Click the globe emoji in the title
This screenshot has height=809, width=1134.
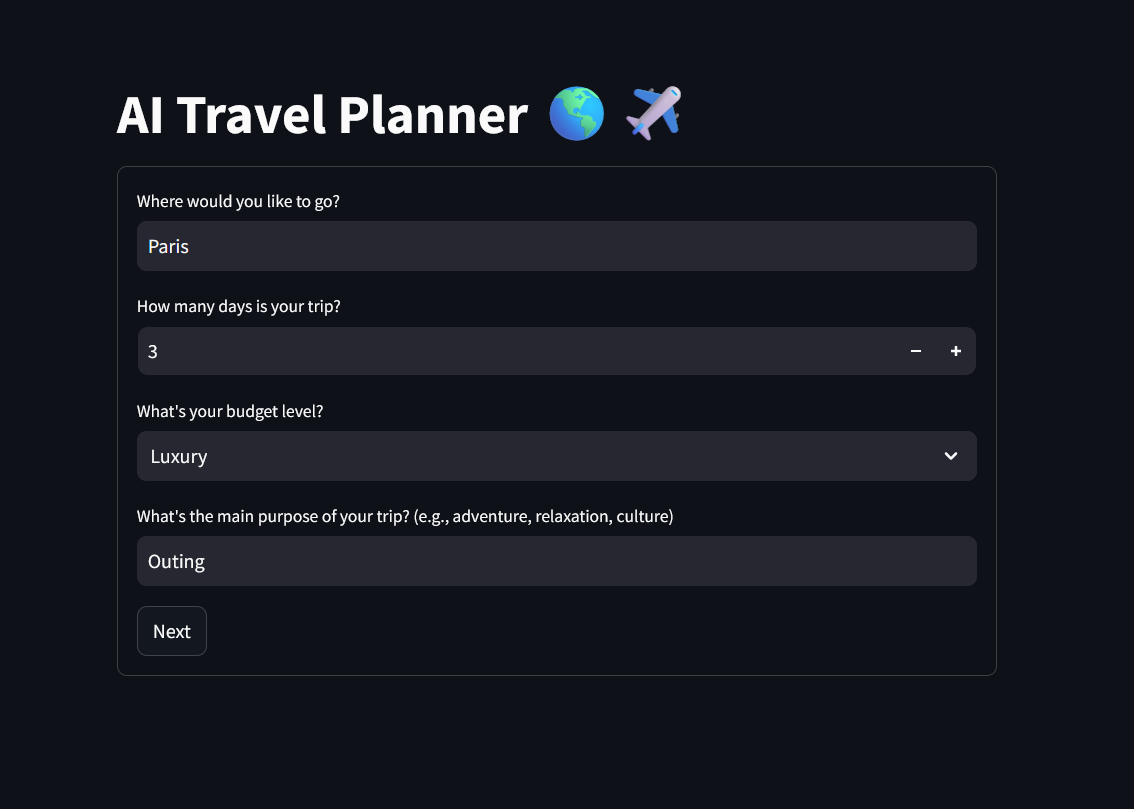pyautogui.click(x=576, y=113)
